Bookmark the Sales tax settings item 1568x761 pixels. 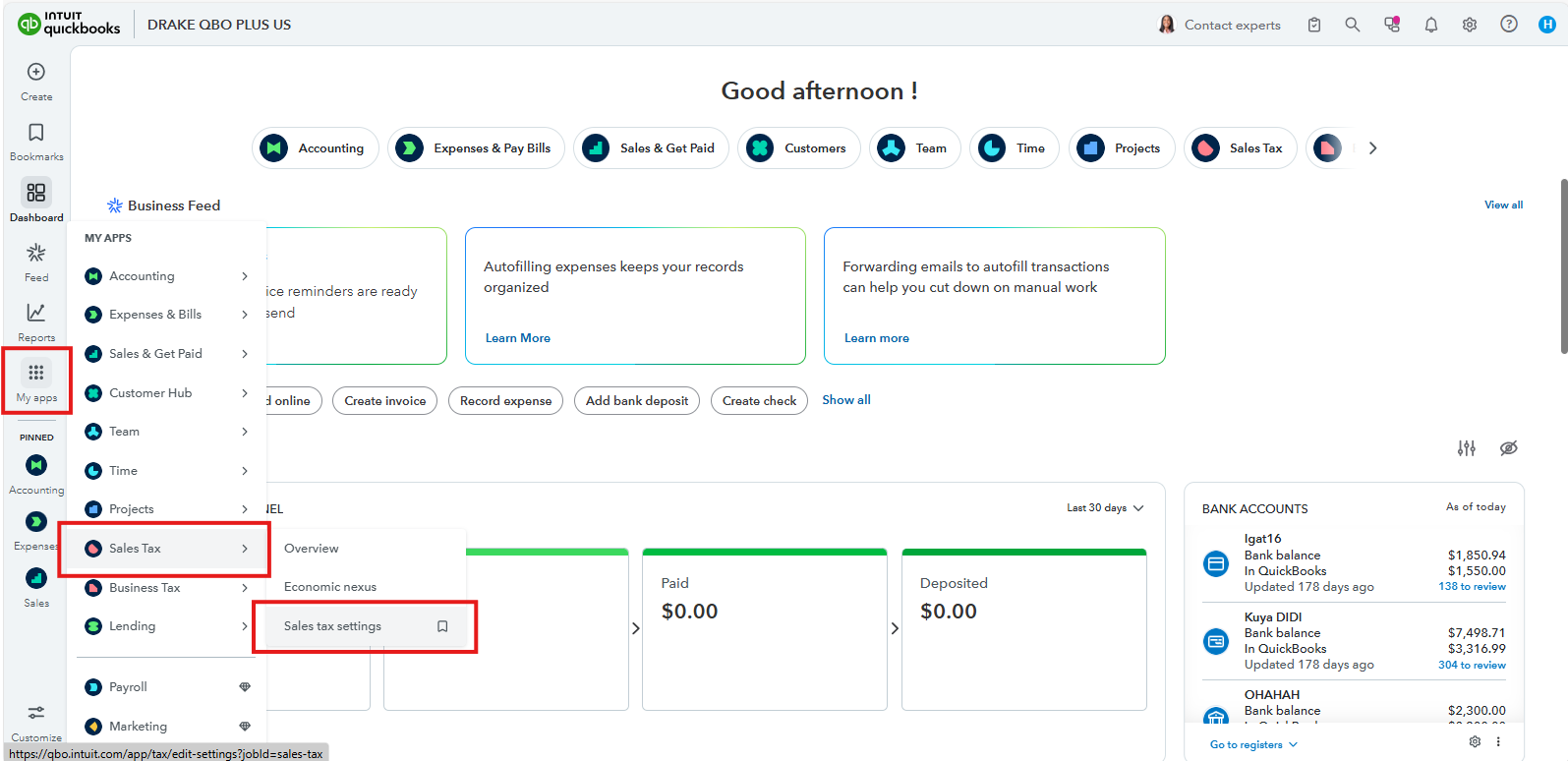click(x=442, y=626)
